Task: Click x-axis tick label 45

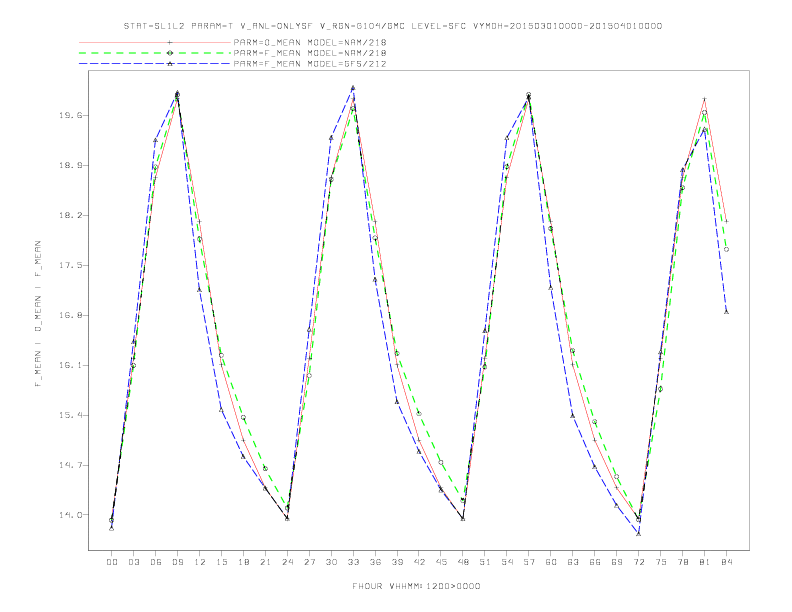Action: click(x=441, y=562)
